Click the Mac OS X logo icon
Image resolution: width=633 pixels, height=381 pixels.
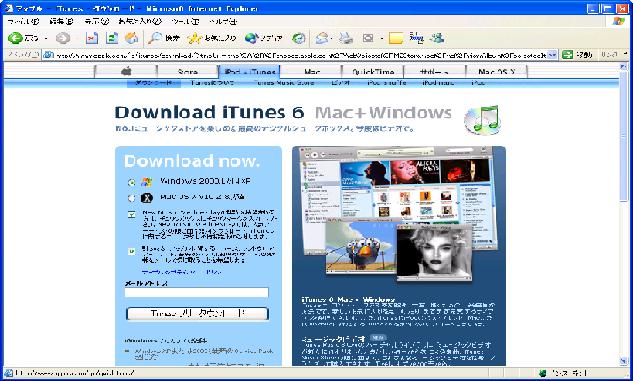[x=147, y=198]
